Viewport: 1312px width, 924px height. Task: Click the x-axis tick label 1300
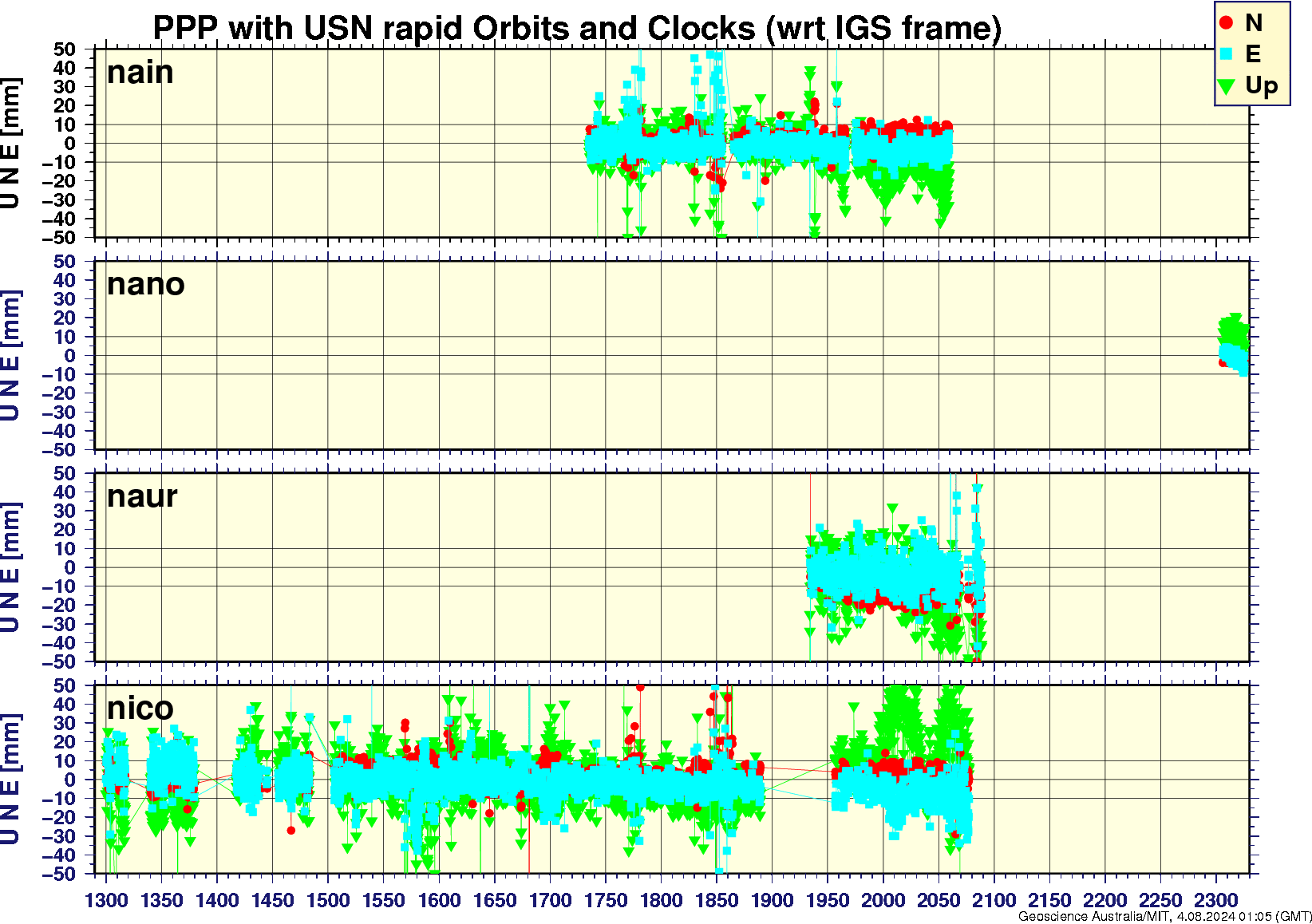[106, 900]
